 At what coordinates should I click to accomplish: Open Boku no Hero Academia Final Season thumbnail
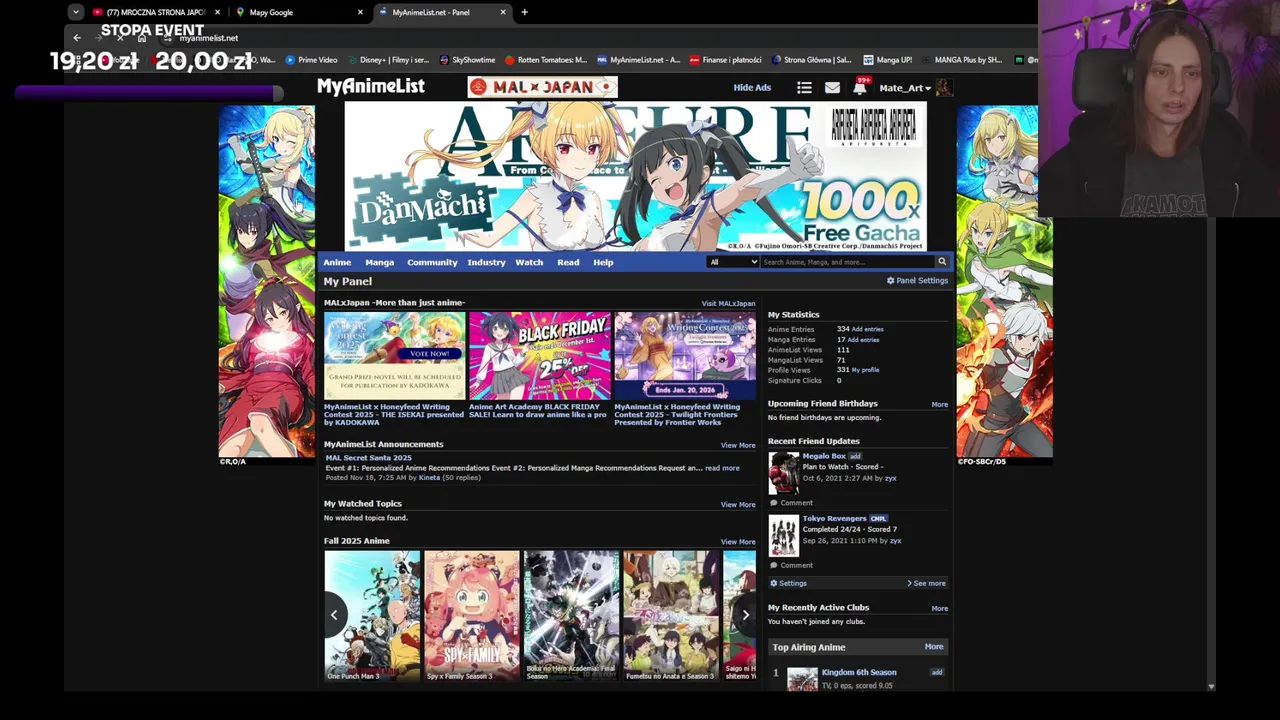(x=571, y=615)
